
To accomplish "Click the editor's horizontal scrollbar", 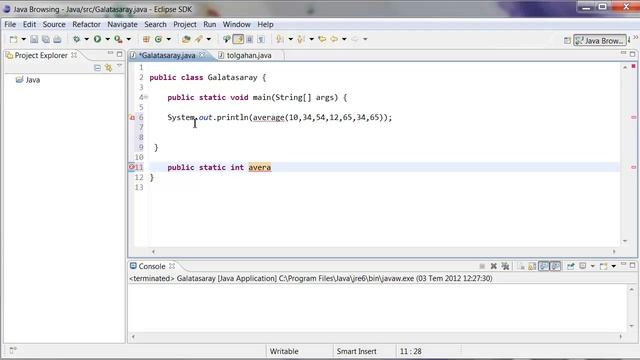I will 384,252.
